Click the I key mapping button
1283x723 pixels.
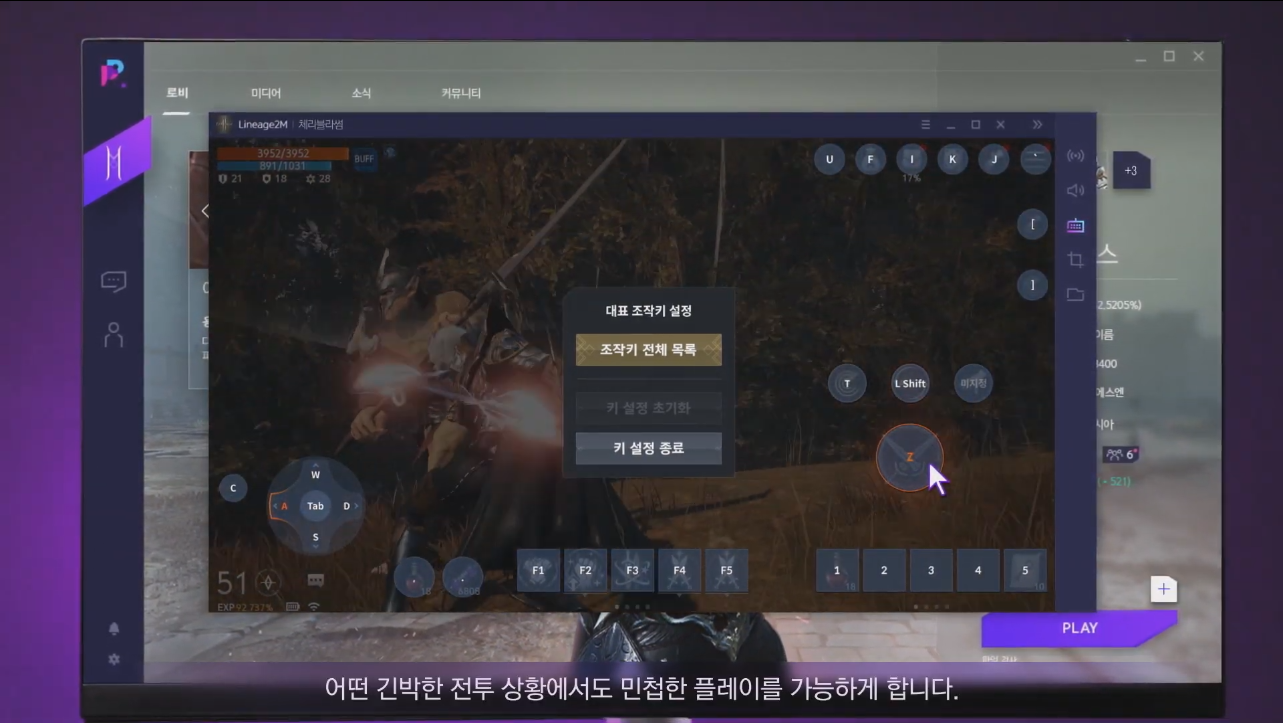(x=911, y=159)
